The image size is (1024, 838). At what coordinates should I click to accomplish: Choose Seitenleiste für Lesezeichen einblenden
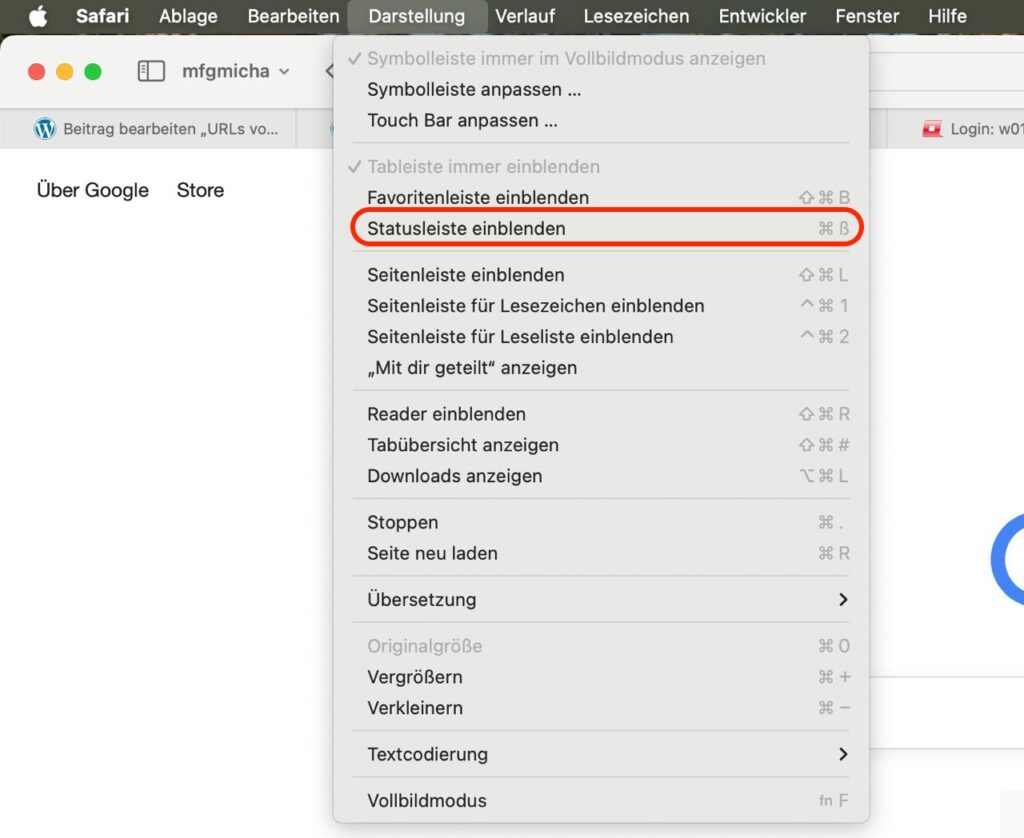(x=601, y=306)
